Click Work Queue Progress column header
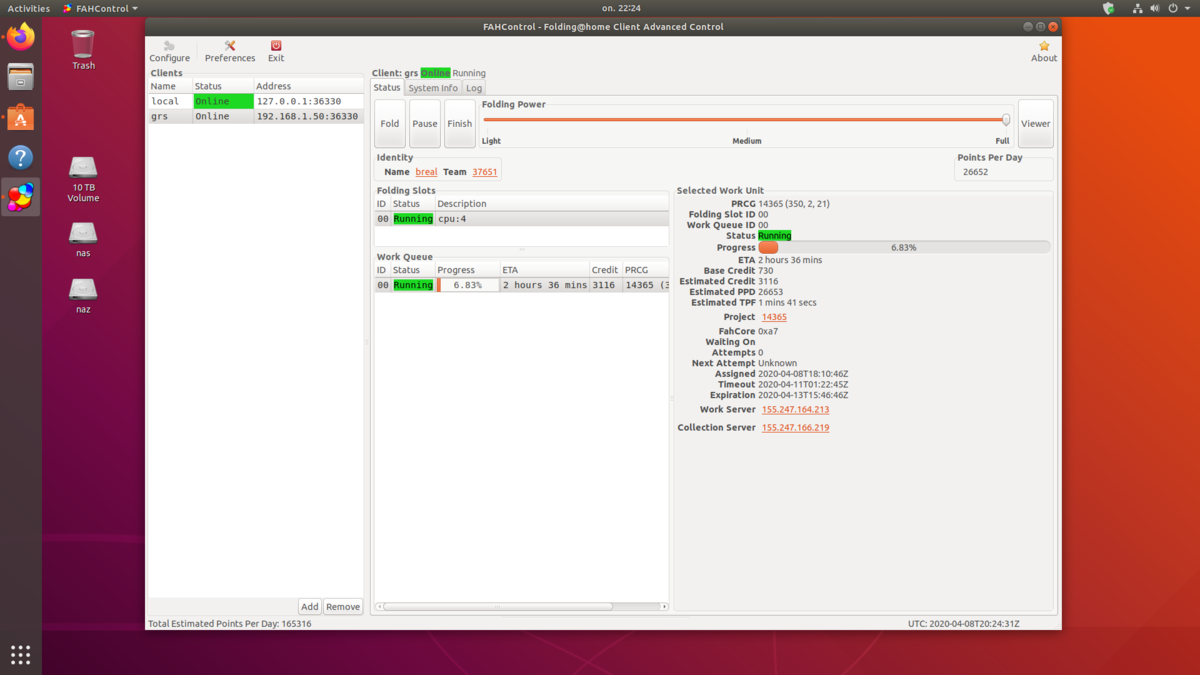The width and height of the screenshot is (1200, 675). 467,270
